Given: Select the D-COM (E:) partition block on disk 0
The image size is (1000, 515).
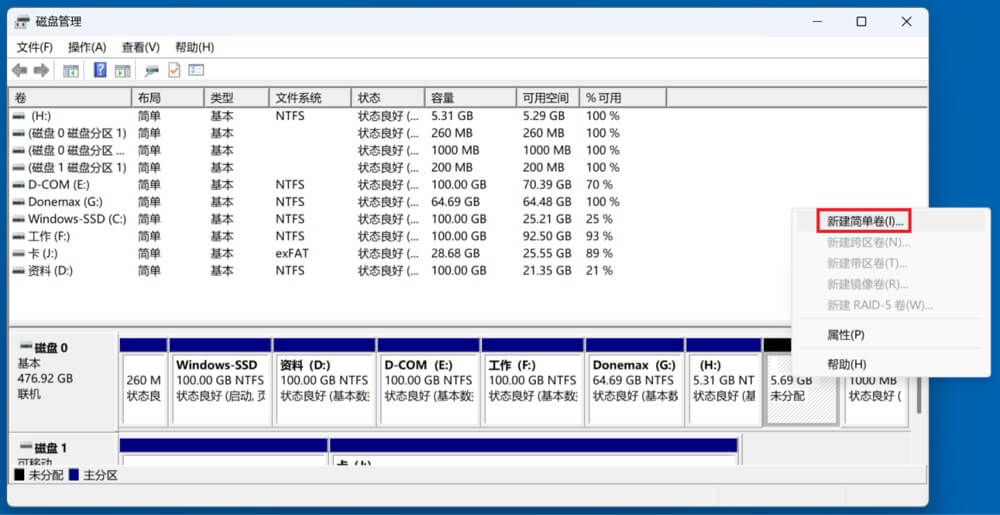Looking at the screenshot, I should pyautogui.click(x=427, y=381).
